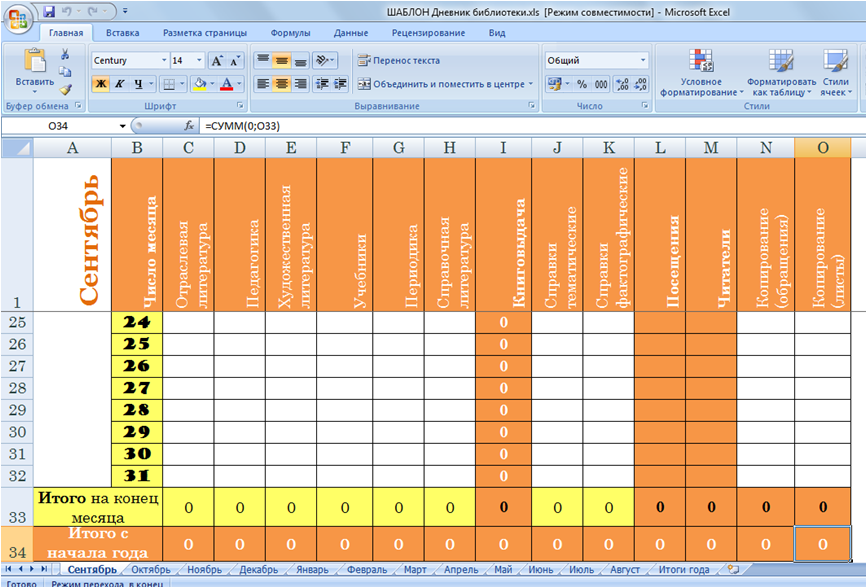Open Форматировать как таблицу dropdown

(x=781, y=72)
